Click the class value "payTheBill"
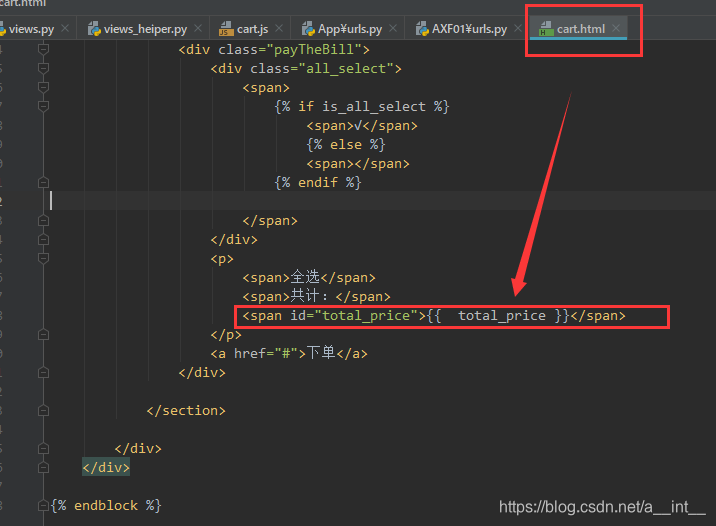 click(x=314, y=49)
